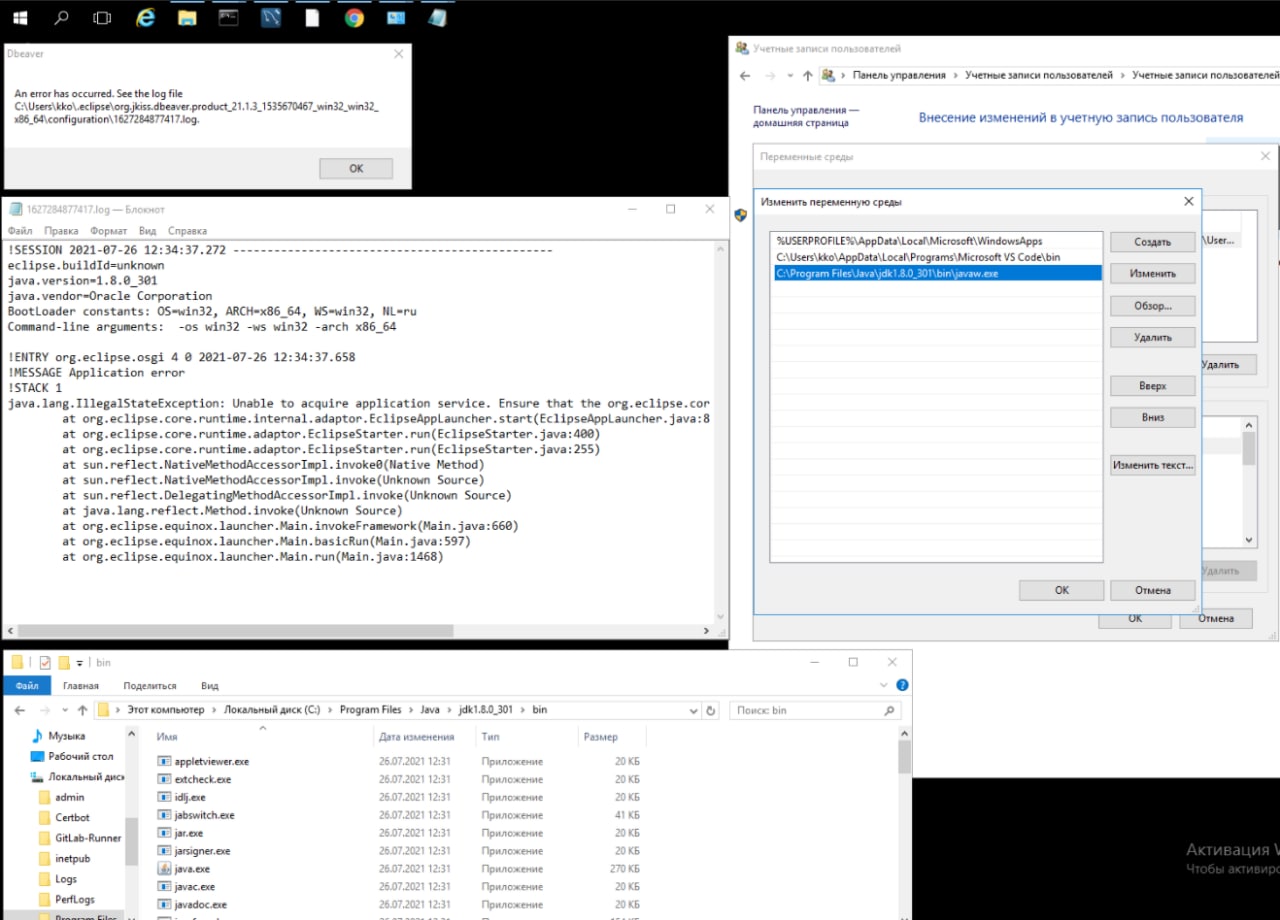The height and width of the screenshot is (920, 1280).
Task: Open the Музыка folder in navigation pane
Action: 66,735
